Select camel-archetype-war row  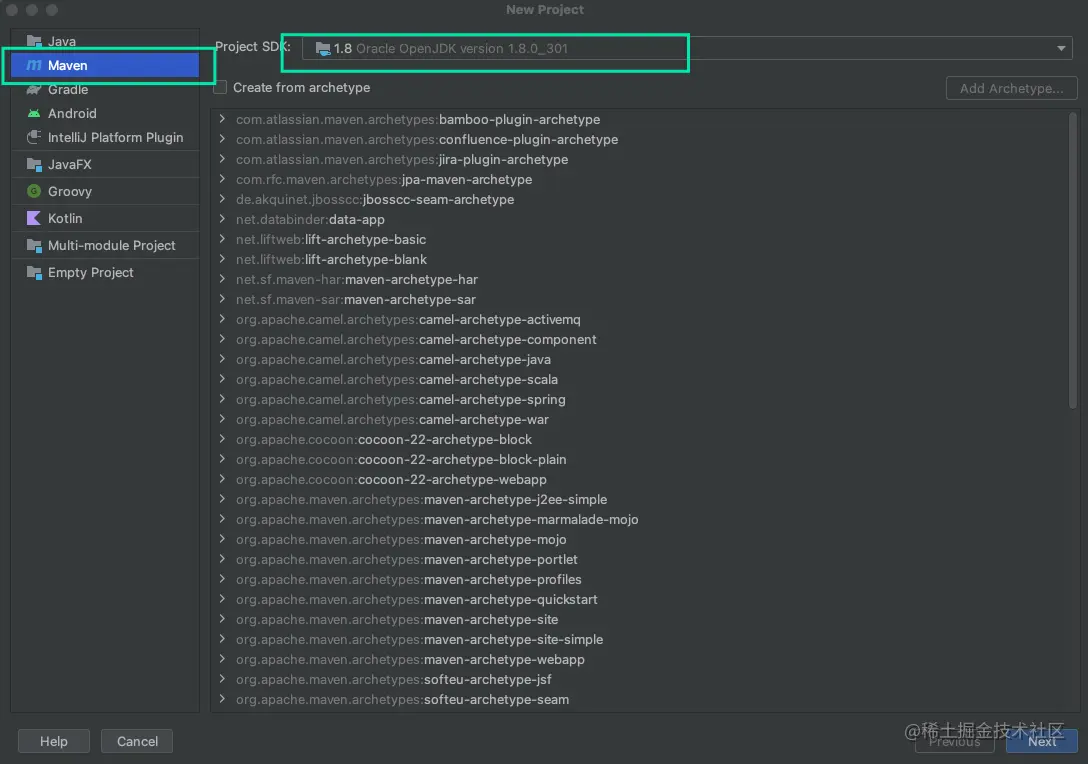[638, 419]
